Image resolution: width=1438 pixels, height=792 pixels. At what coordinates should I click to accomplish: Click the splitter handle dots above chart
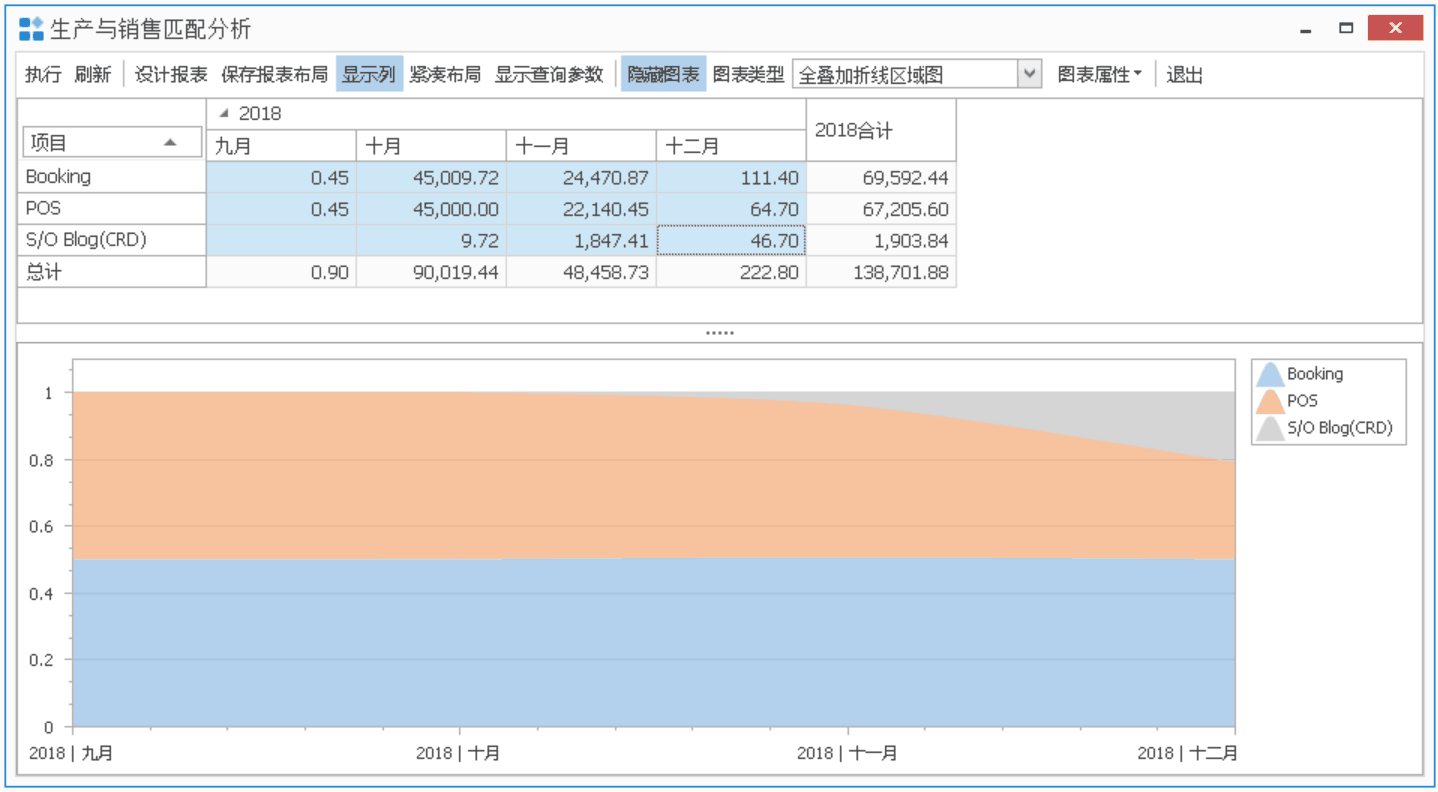tap(719, 333)
